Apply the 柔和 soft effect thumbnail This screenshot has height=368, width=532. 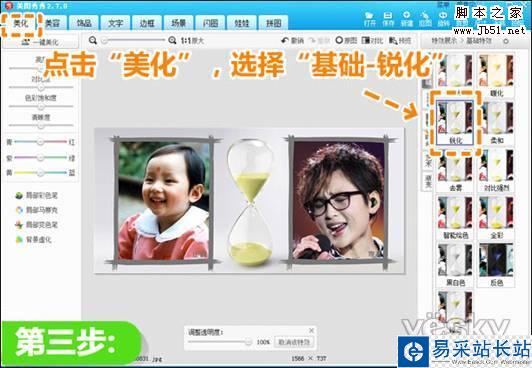pos(496,123)
